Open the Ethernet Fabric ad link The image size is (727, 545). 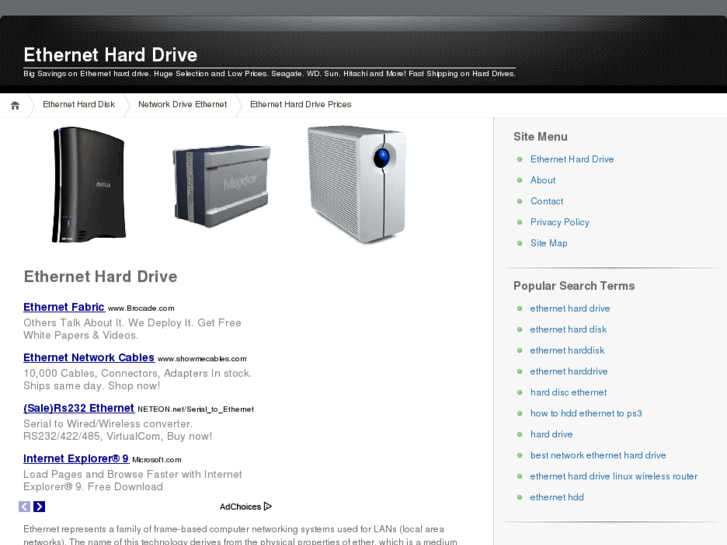(64, 307)
